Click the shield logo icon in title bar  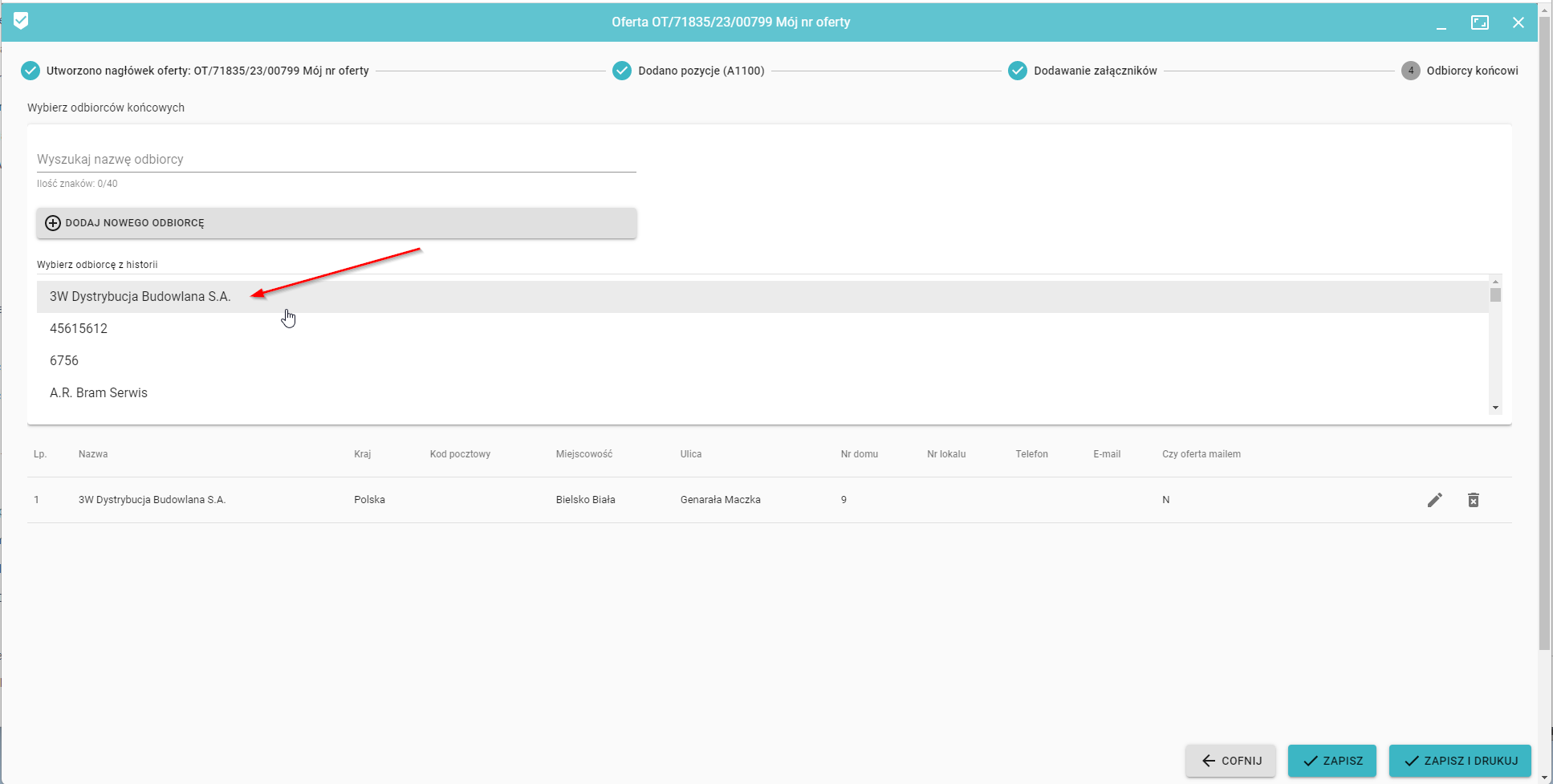22,21
